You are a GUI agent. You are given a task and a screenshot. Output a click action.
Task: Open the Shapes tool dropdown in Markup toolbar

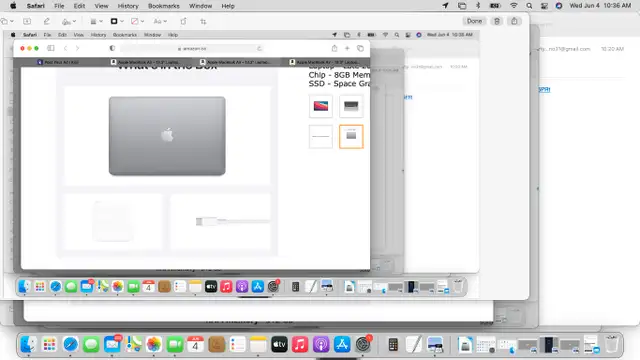coord(7,21)
